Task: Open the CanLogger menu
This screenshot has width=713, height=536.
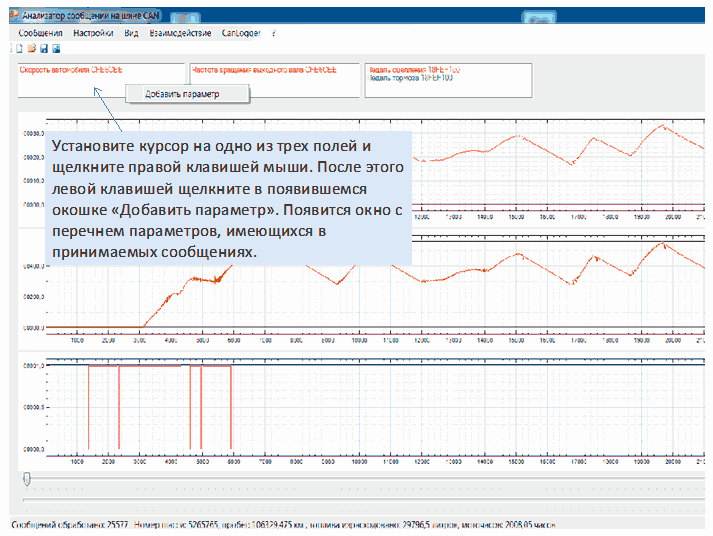Action: pos(241,33)
